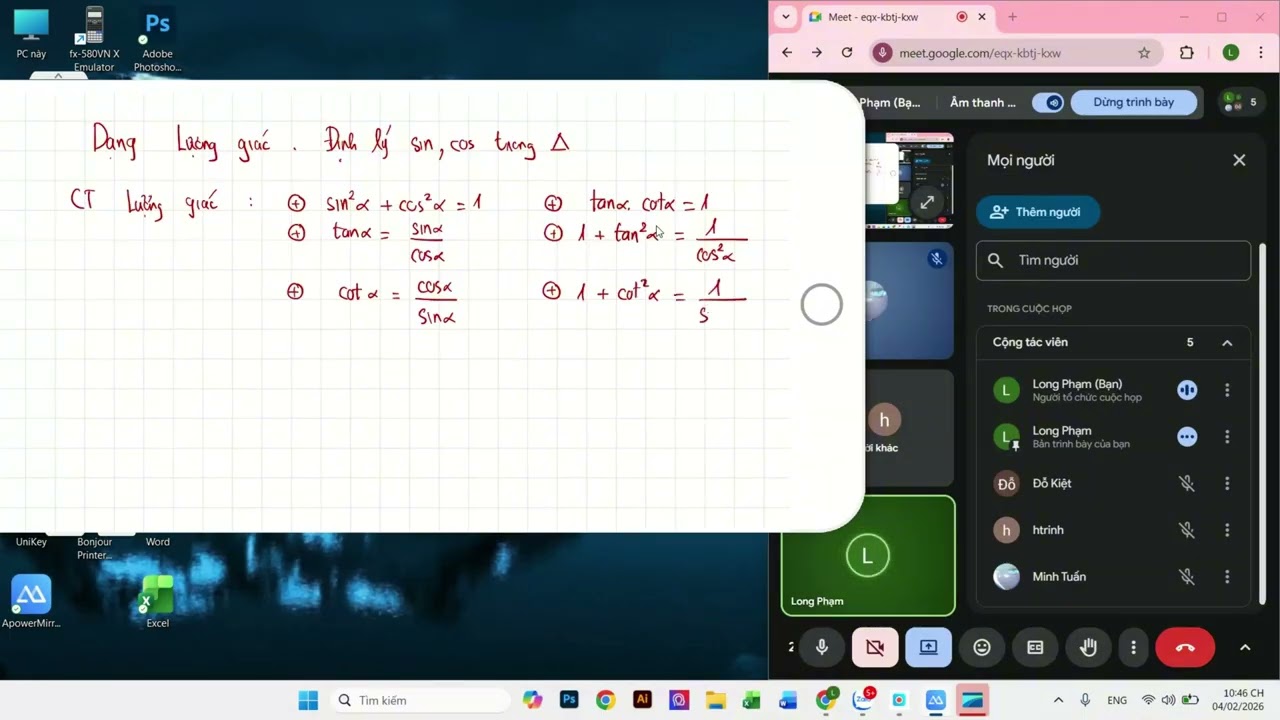
Task: Click Minh Tuấn's muted mic icon
Action: 1187,577
